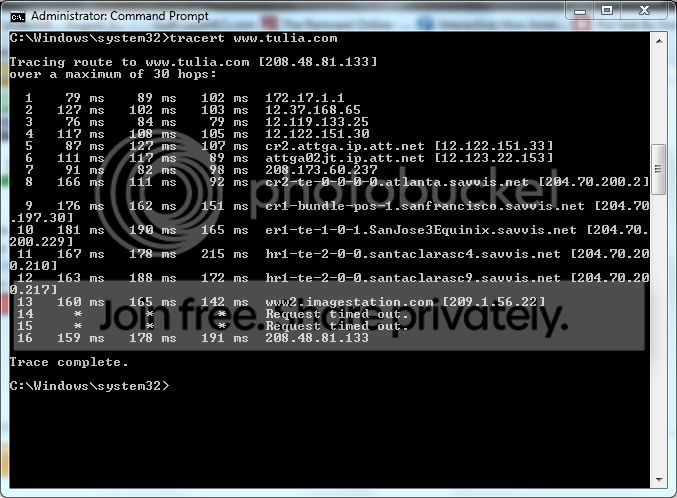
Task: Click hop 1 address 172.17.1.1
Action: (x=305, y=98)
